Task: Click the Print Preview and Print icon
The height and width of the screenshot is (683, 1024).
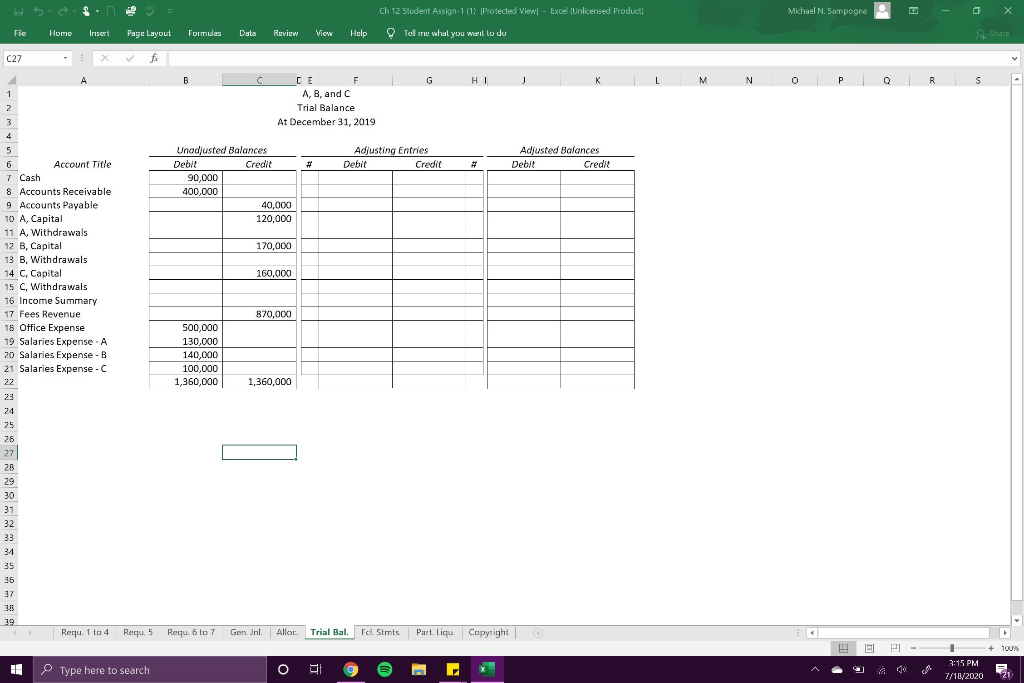Action: (x=131, y=11)
